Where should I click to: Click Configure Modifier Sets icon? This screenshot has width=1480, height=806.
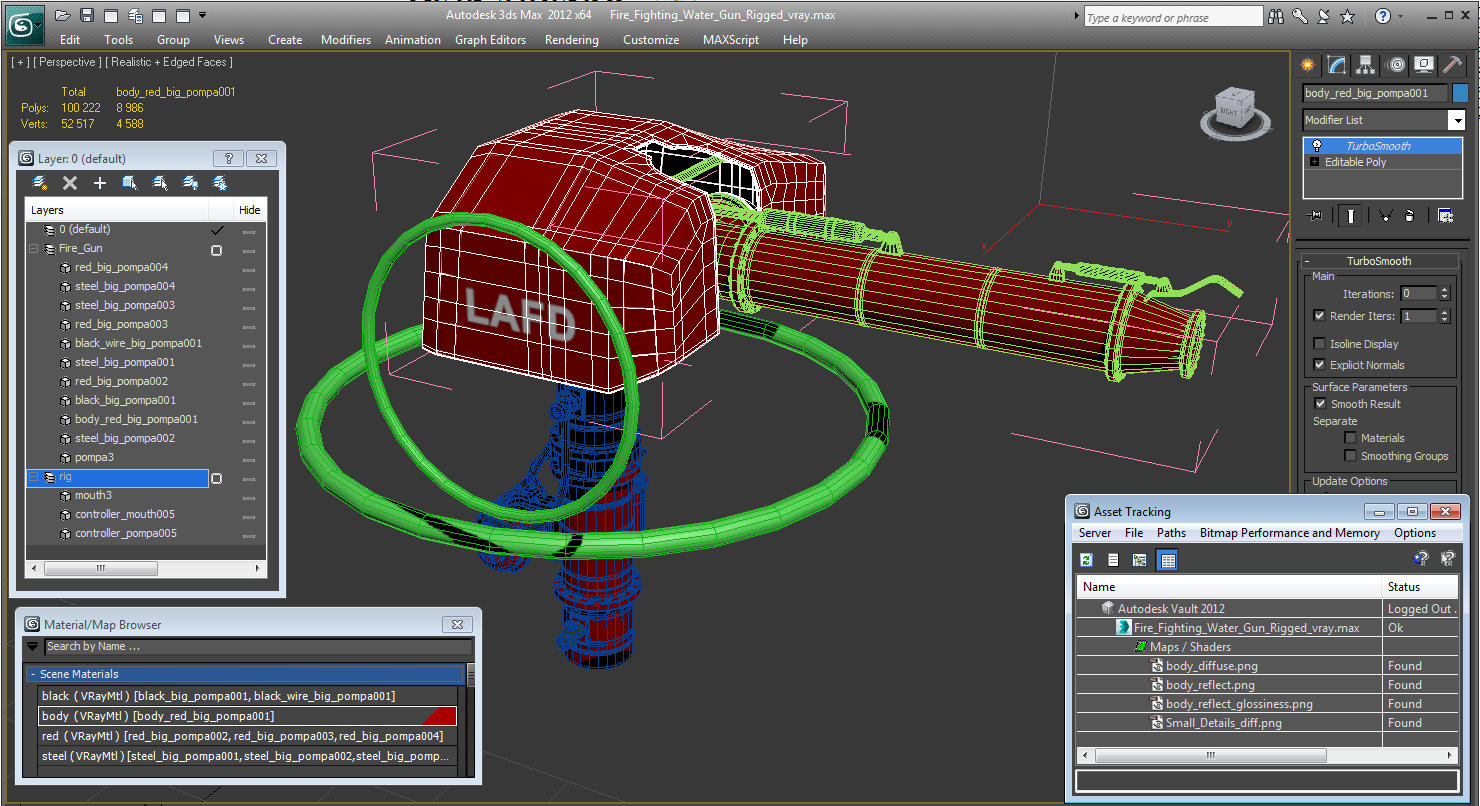point(1445,215)
